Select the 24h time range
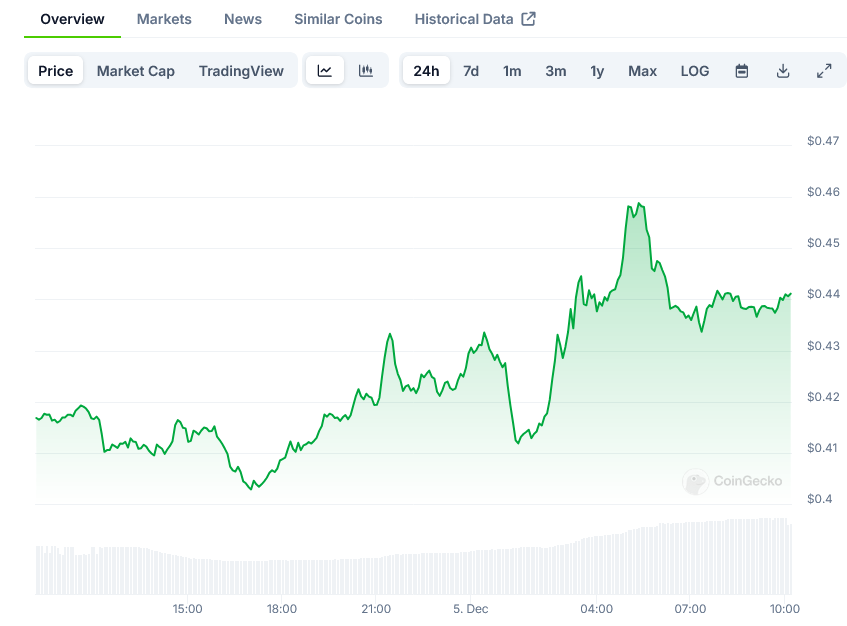 coord(426,71)
